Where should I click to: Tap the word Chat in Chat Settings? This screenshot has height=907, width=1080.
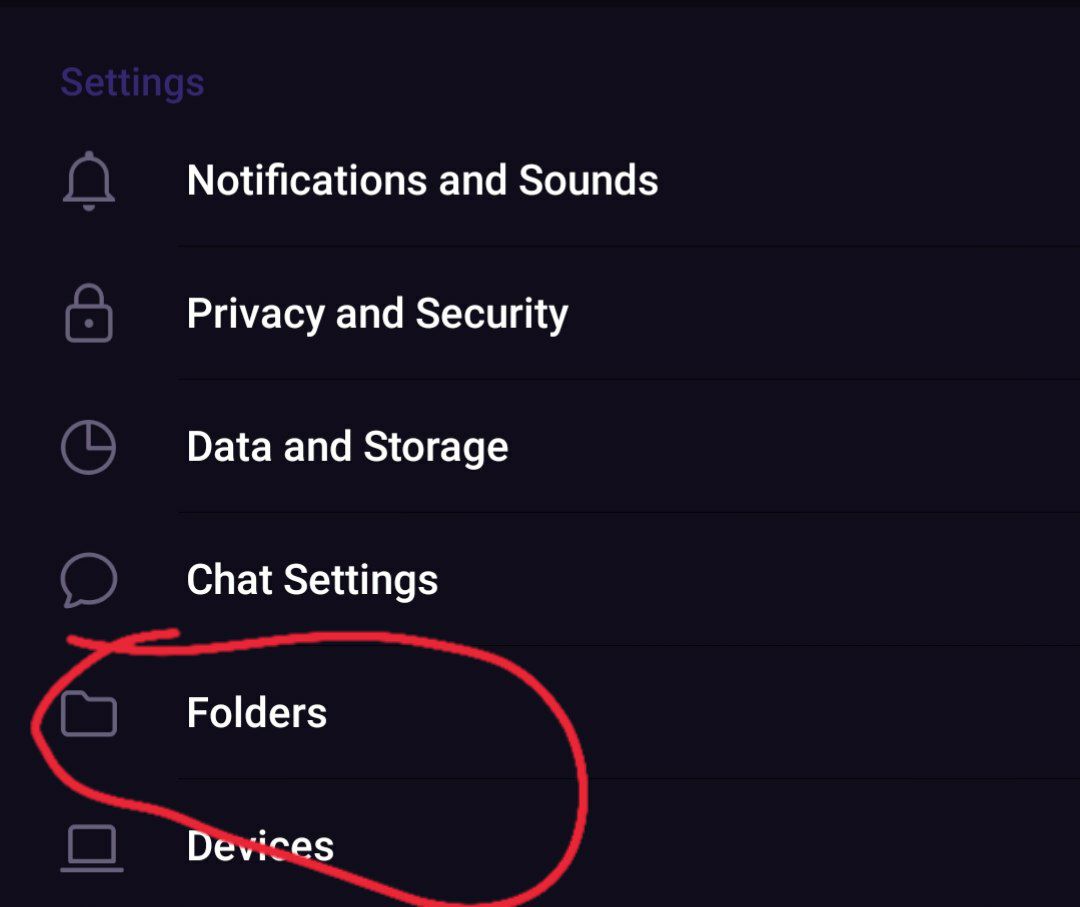[229, 579]
